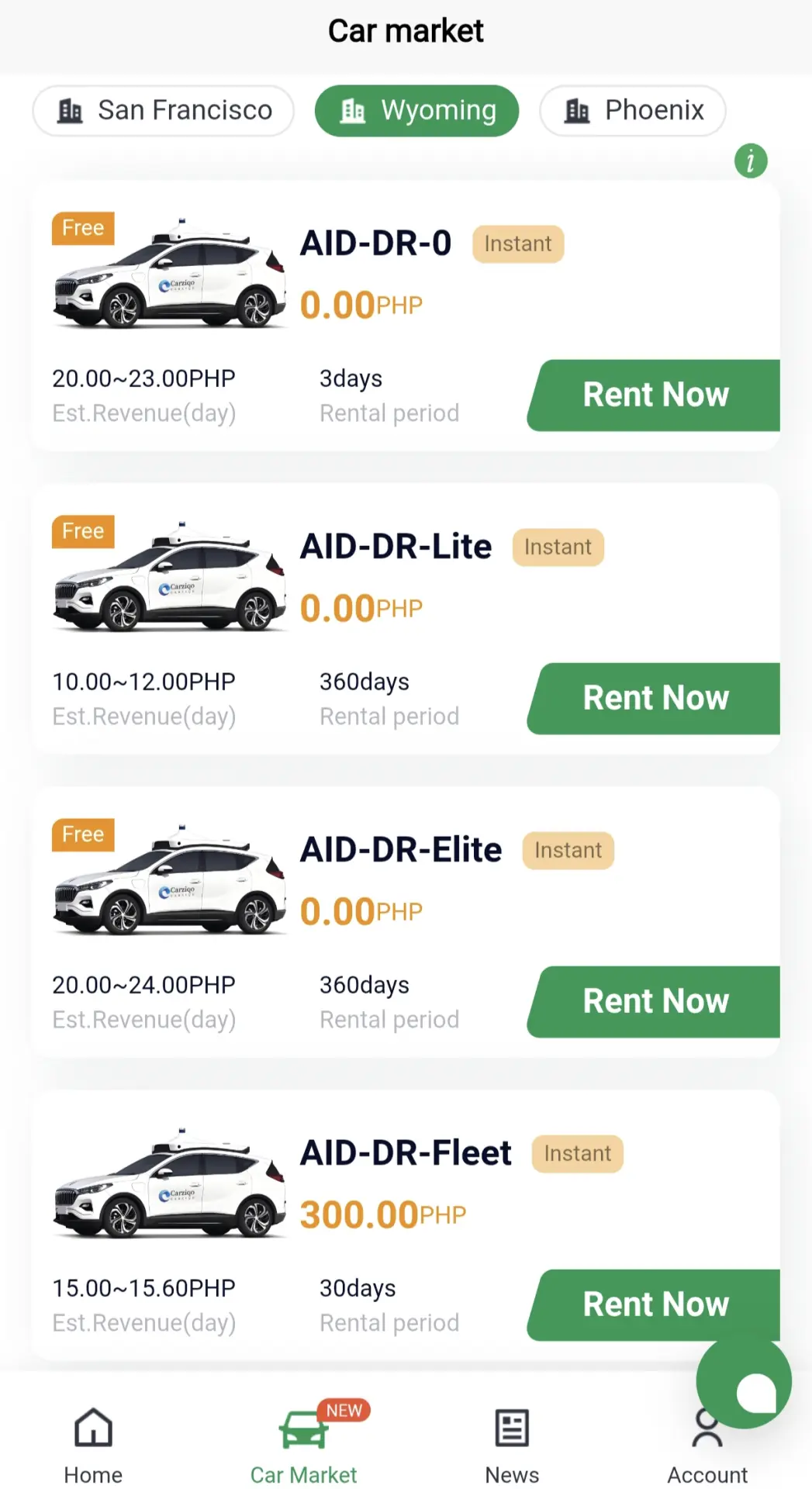Tap the Car Market icon
The width and height of the screenshot is (812, 1489).
(303, 1429)
